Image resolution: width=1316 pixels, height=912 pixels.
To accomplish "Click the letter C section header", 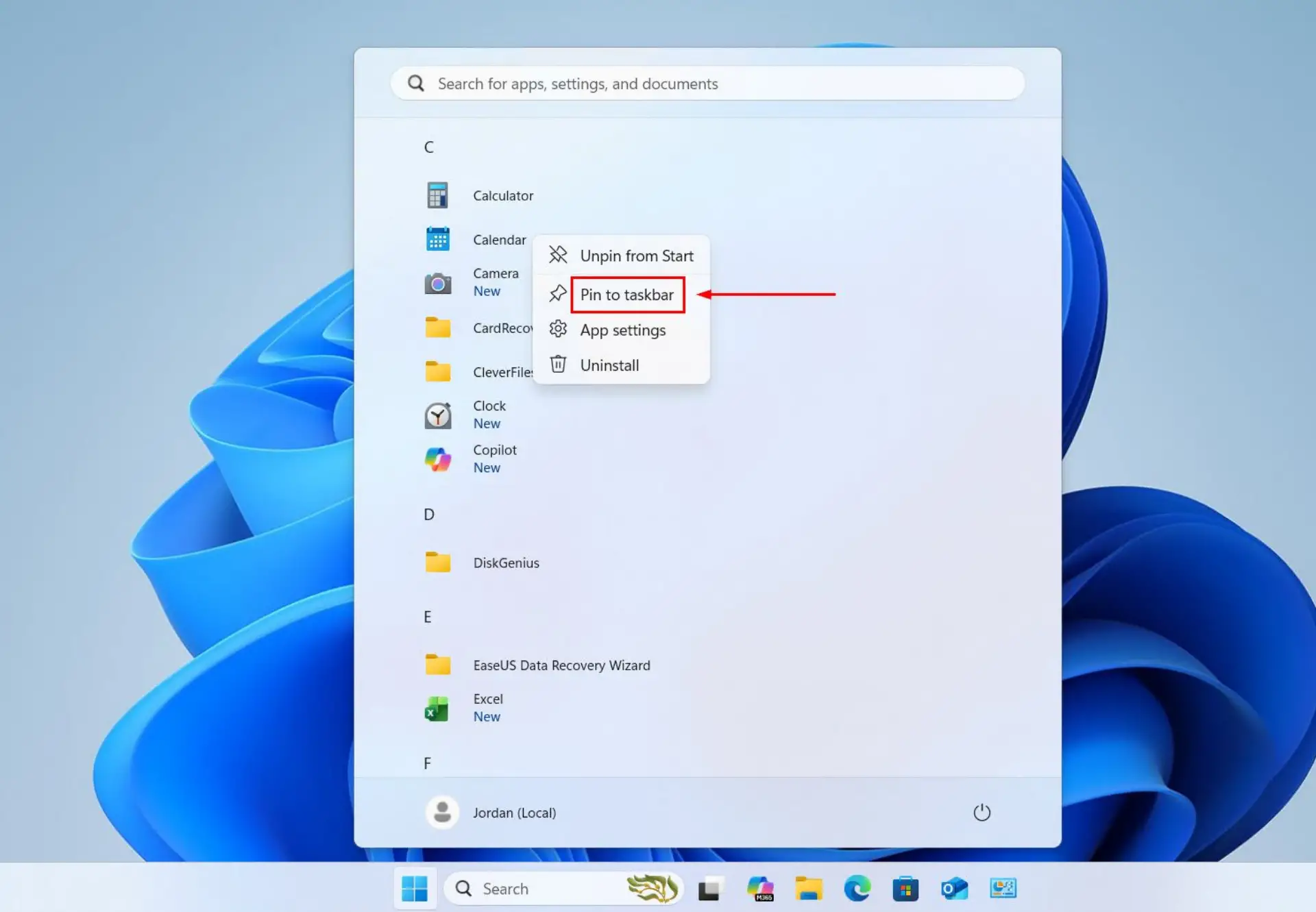I will point(428,147).
